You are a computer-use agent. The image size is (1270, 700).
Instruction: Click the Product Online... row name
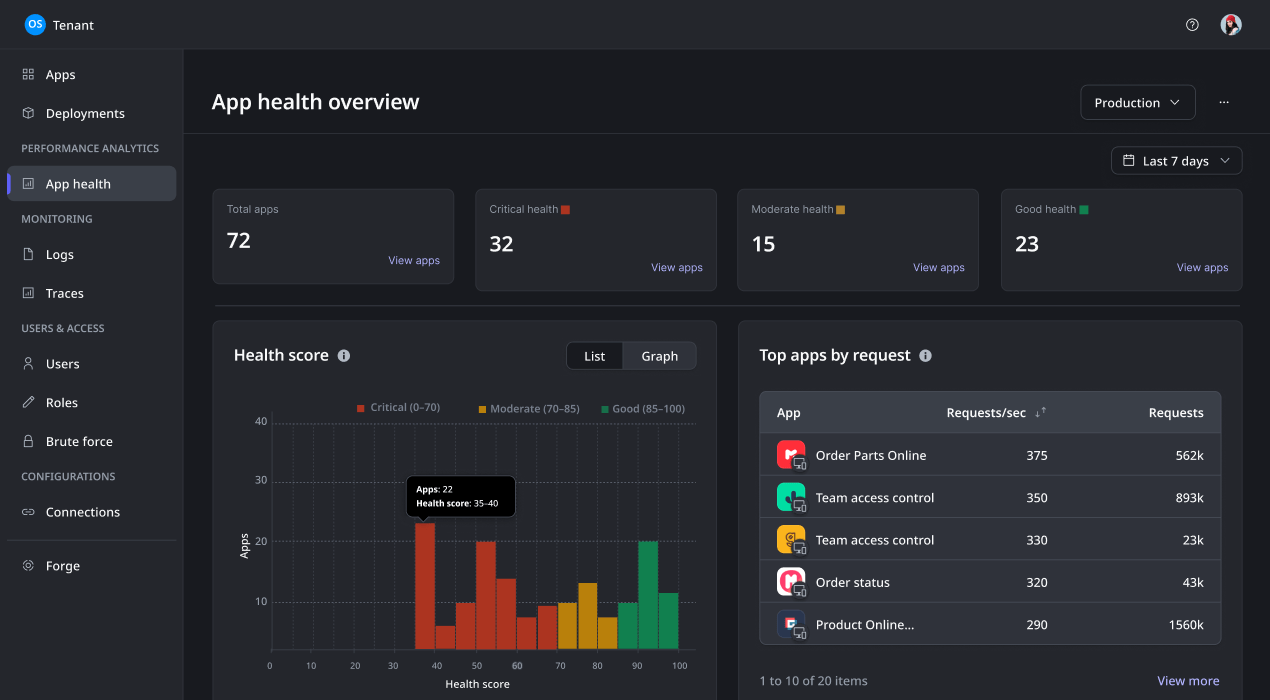tap(865, 624)
